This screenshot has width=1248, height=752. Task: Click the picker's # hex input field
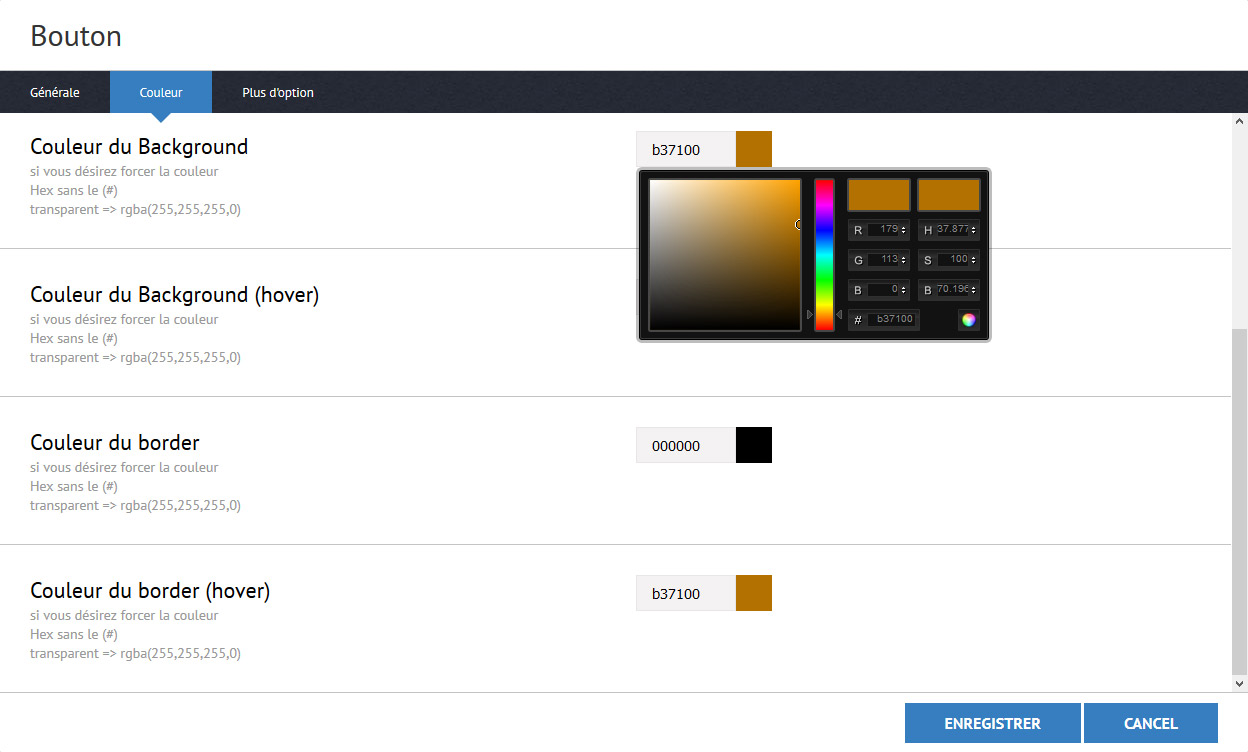click(892, 319)
